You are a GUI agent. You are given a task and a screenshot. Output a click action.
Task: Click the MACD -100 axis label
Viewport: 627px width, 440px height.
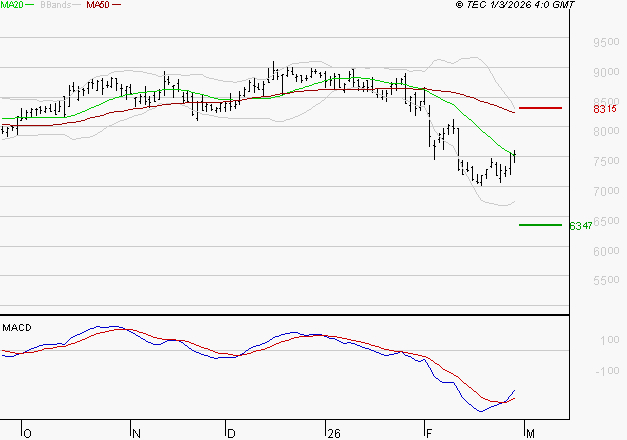pos(607,371)
